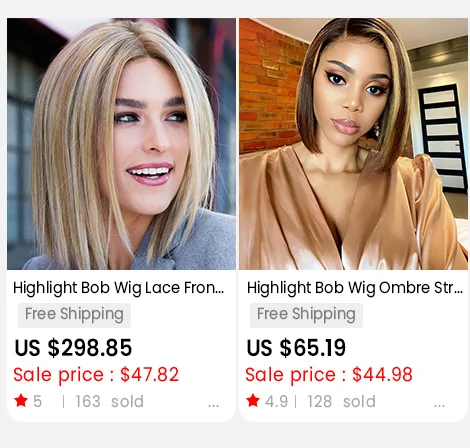Click the 128 sold count
The width and height of the screenshot is (470, 448).
pos(342,401)
